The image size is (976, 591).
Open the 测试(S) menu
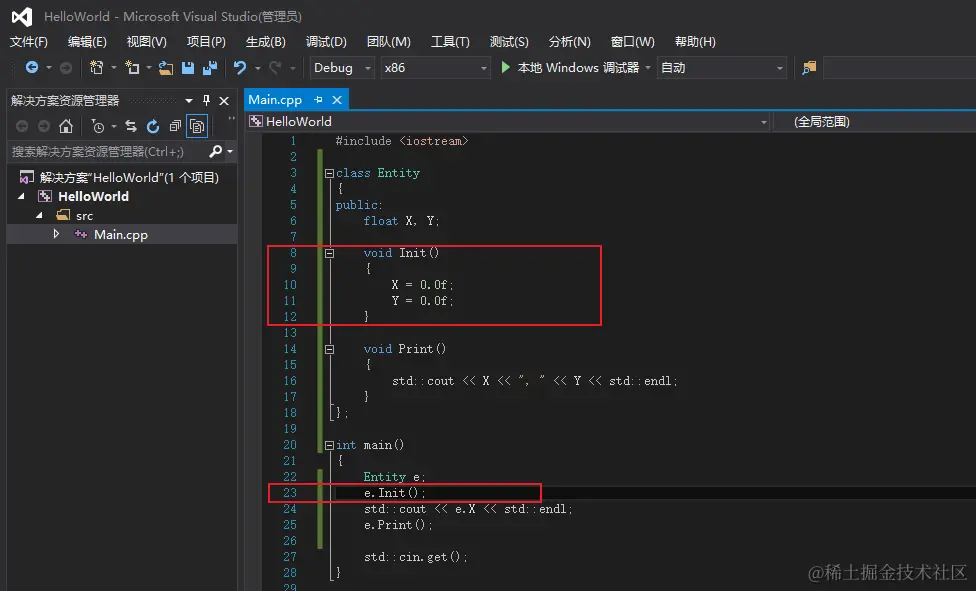coord(509,42)
